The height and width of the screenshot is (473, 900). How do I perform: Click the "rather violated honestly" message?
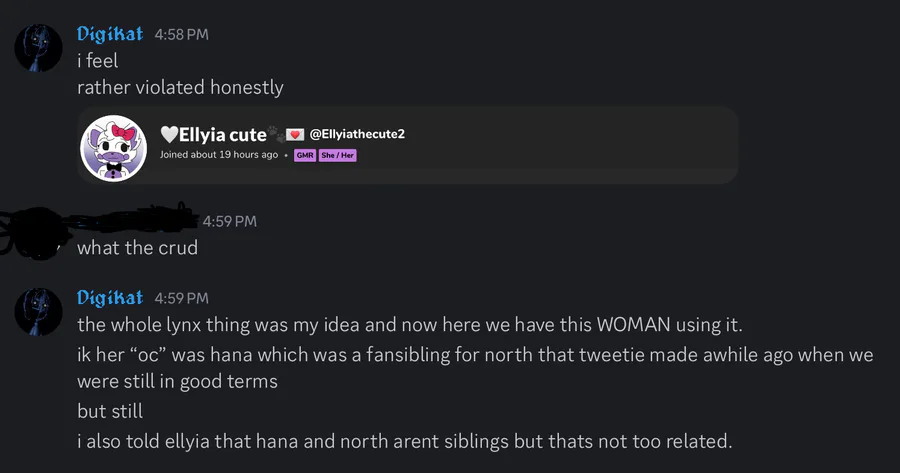point(180,87)
